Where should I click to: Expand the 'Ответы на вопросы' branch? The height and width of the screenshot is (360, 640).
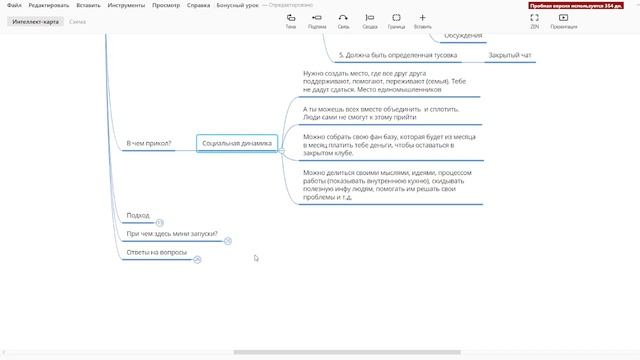point(197,260)
